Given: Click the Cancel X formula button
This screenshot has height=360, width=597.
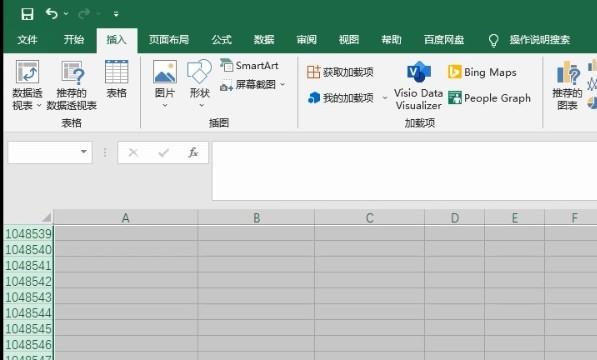Looking at the screenshot, I should click(x=133, y=153).
